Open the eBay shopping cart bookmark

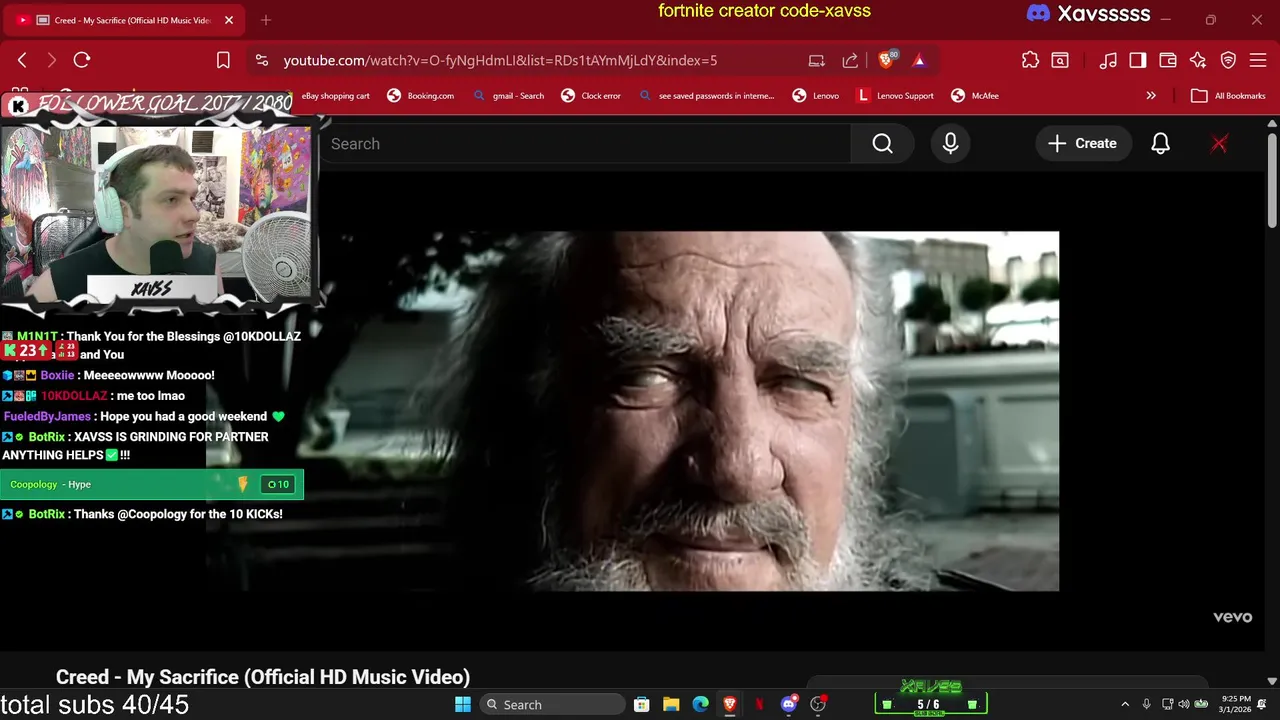(x=335, y=96)
